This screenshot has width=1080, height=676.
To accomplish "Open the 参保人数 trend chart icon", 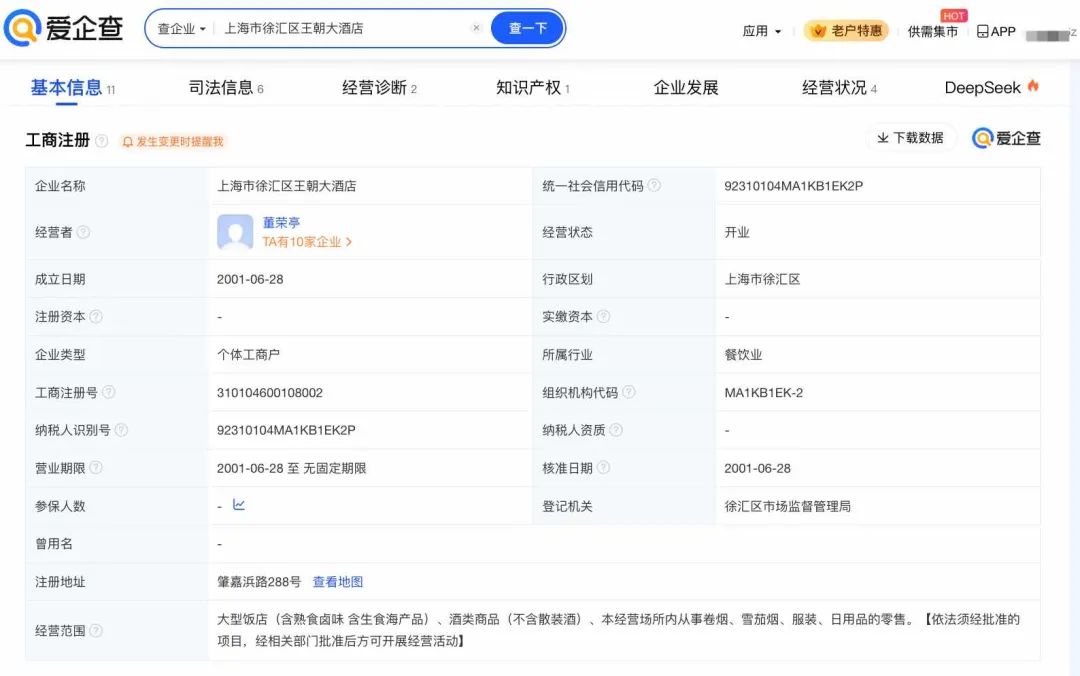I will coord(239,505).
